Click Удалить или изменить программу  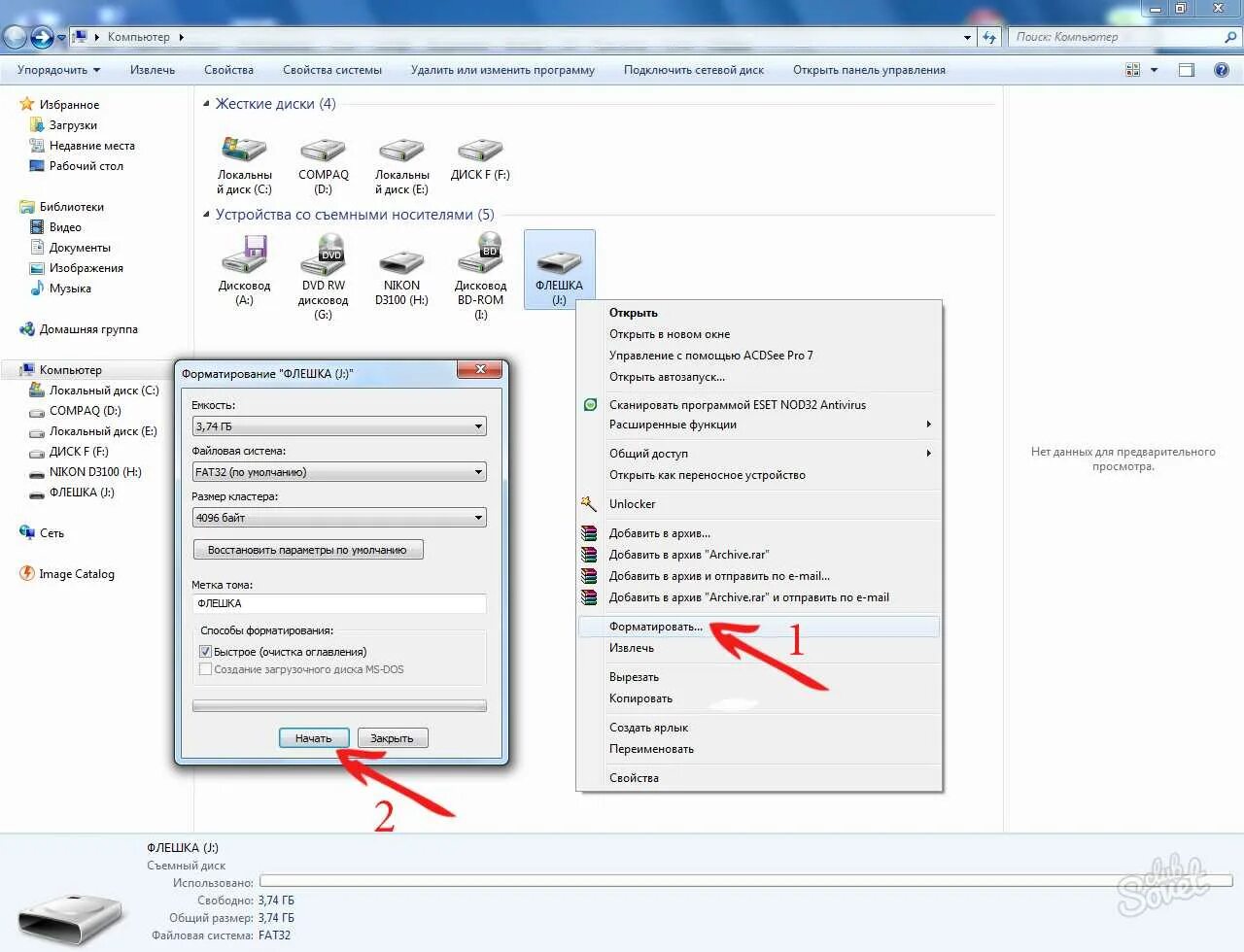(502, 70)
